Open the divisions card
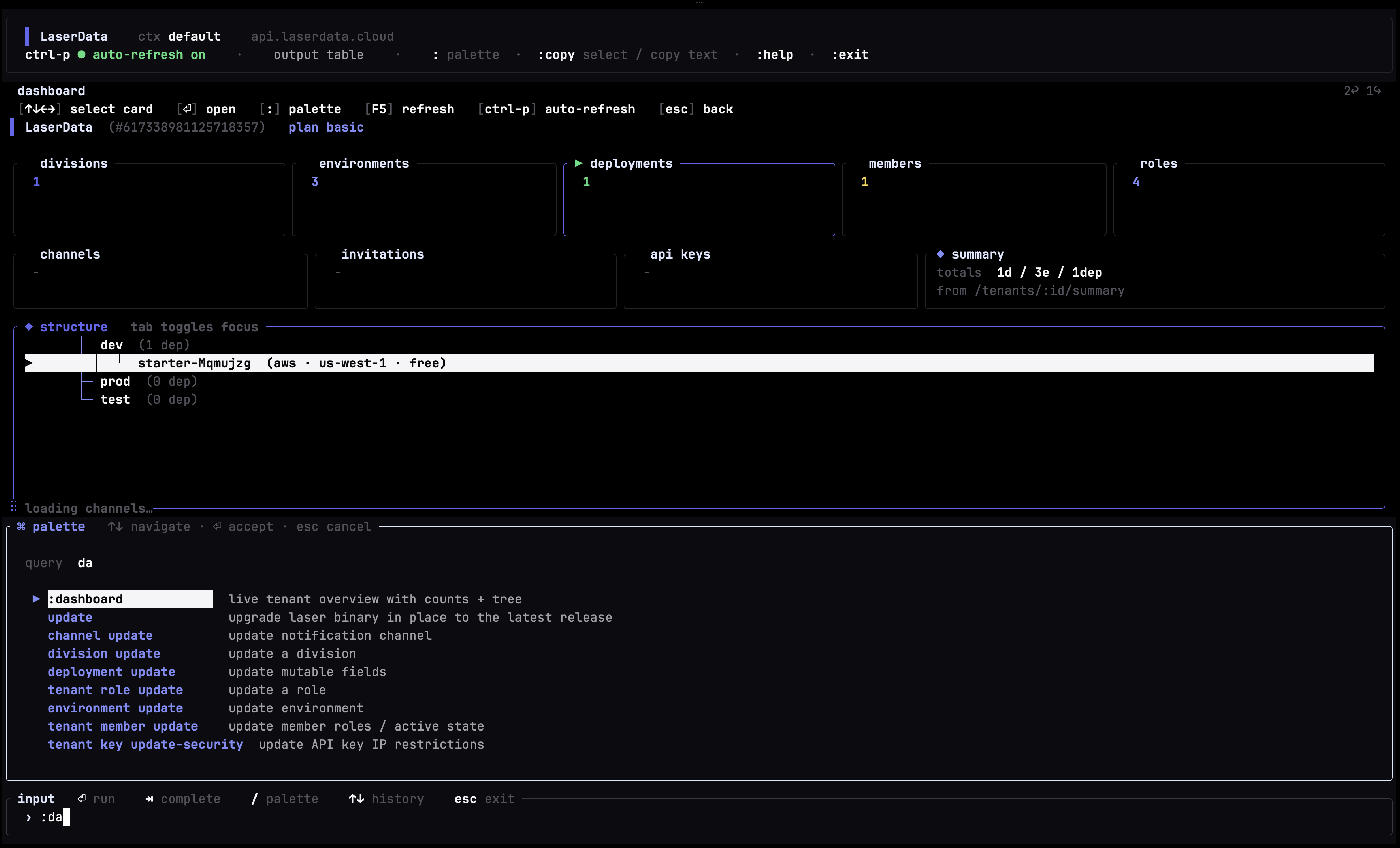 [149, 199]
